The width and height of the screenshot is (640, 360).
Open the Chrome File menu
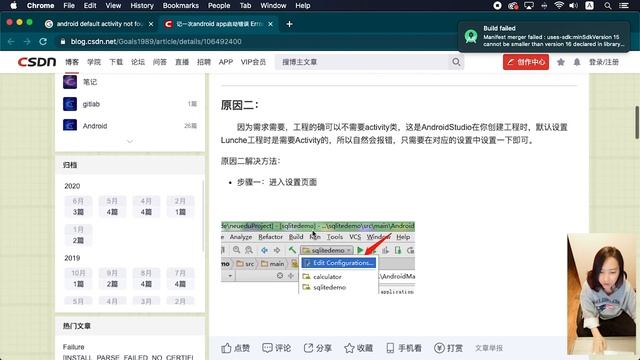tap(69, 5)
